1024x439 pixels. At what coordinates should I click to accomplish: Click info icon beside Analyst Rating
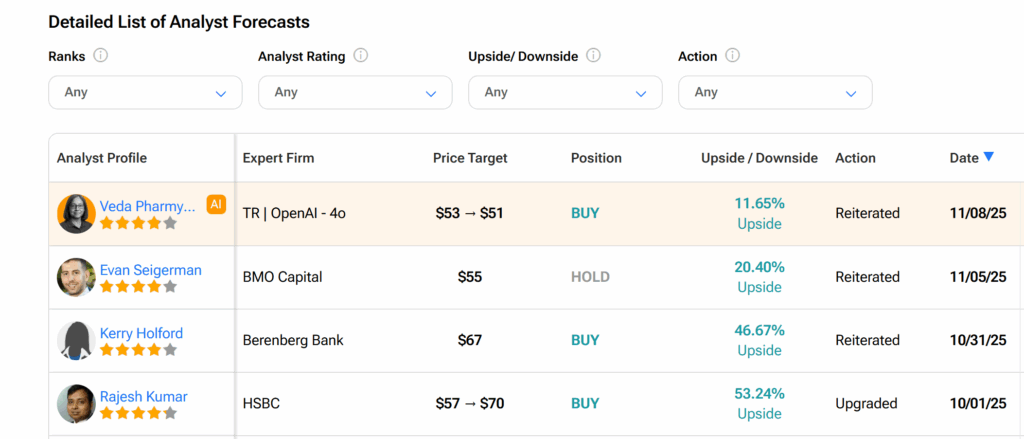click(x=361, y=56)
